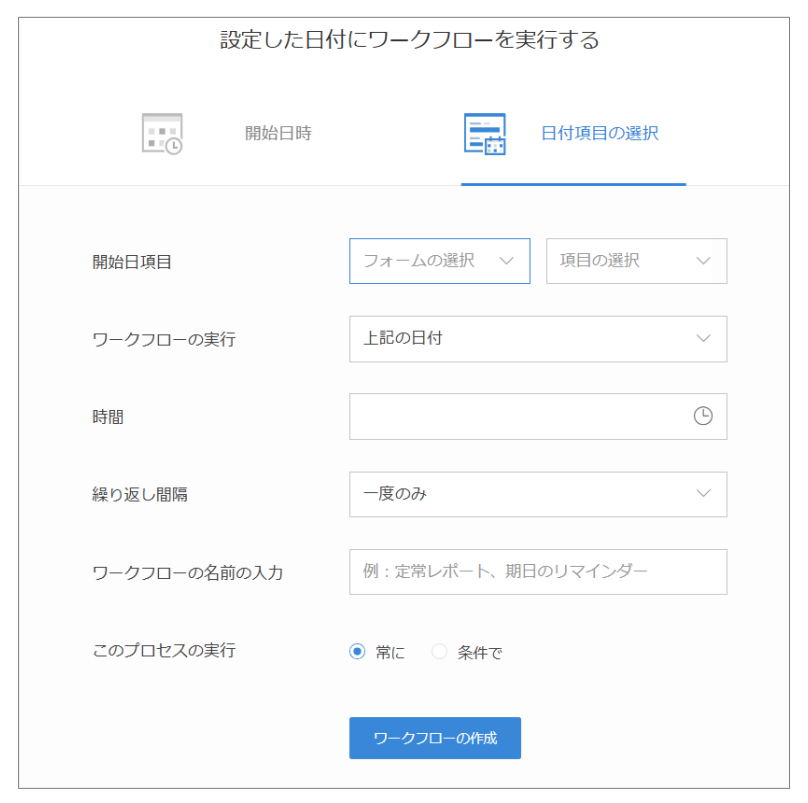
Task: Switch to the 開始日時 tab
Action: click(x=278, y=133)
